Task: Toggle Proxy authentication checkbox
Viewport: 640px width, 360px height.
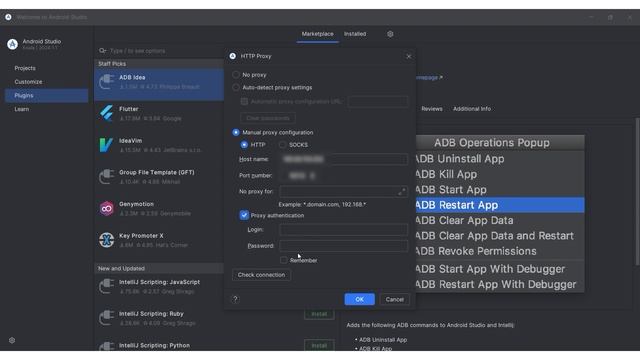Action: tap(244, 215)
